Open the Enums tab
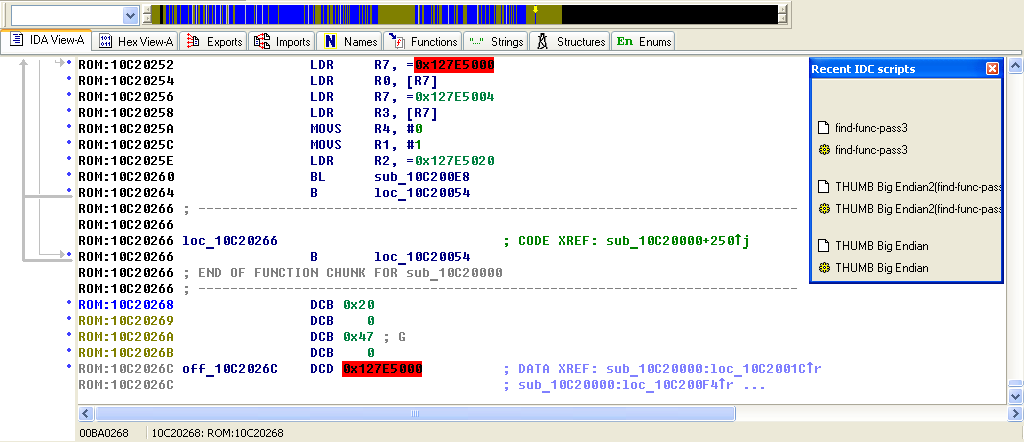This screenshot has width=1024, height=442. click(x=644, y=42)
